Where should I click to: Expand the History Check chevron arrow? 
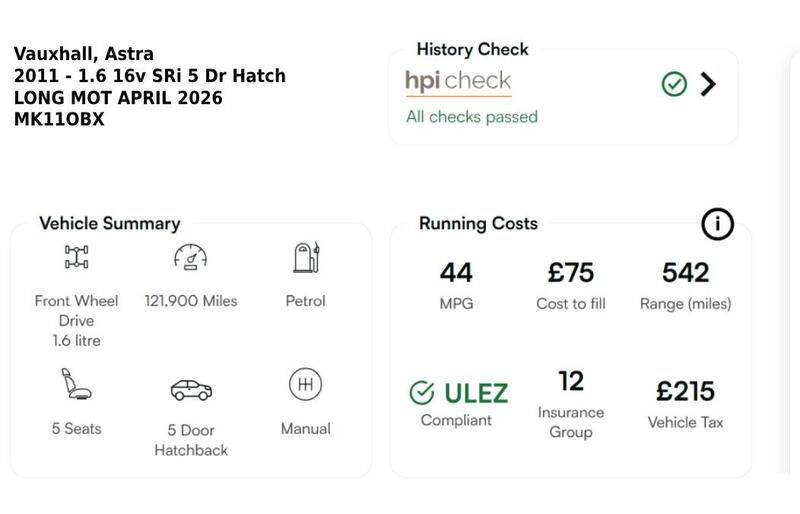pyautogui.click(x=708, y=84)
